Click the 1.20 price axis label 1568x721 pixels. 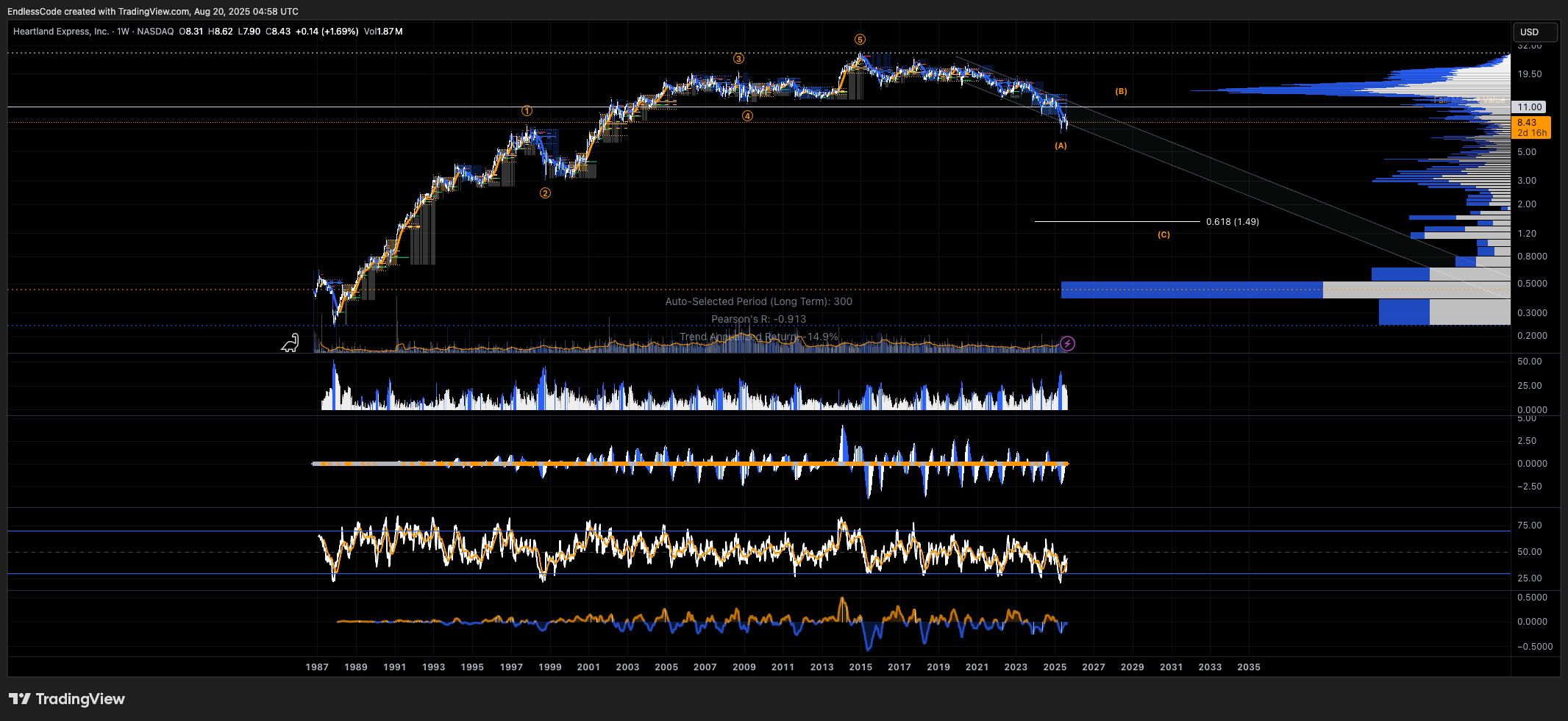coord(1527,234)
